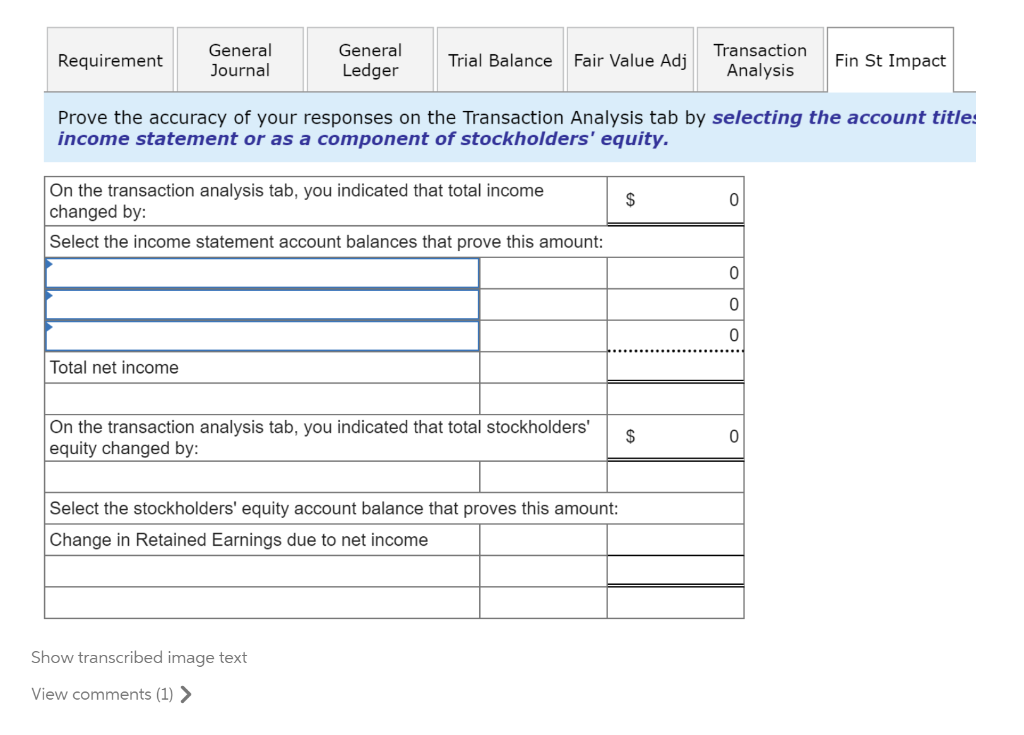Open the Fair Value Adj tab
The image size is (1024, 735).
pyautogui.click(x=630, y=60)
